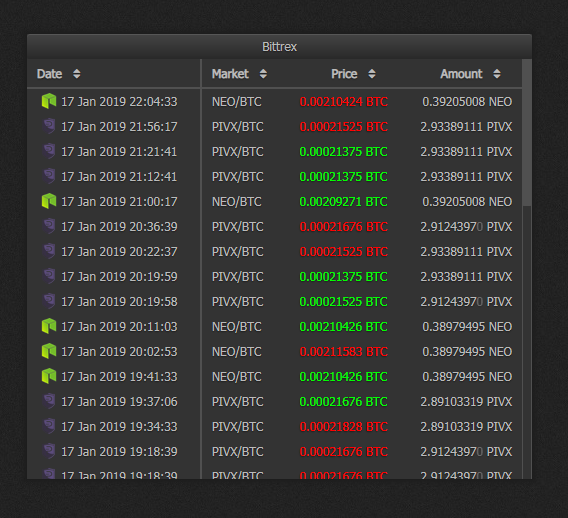The height and width of the screenshot is (518, 568).
Task: Click the PIVX icon on the 19:34:33 row
Action: pyautogui.click(x=49, y=426)
